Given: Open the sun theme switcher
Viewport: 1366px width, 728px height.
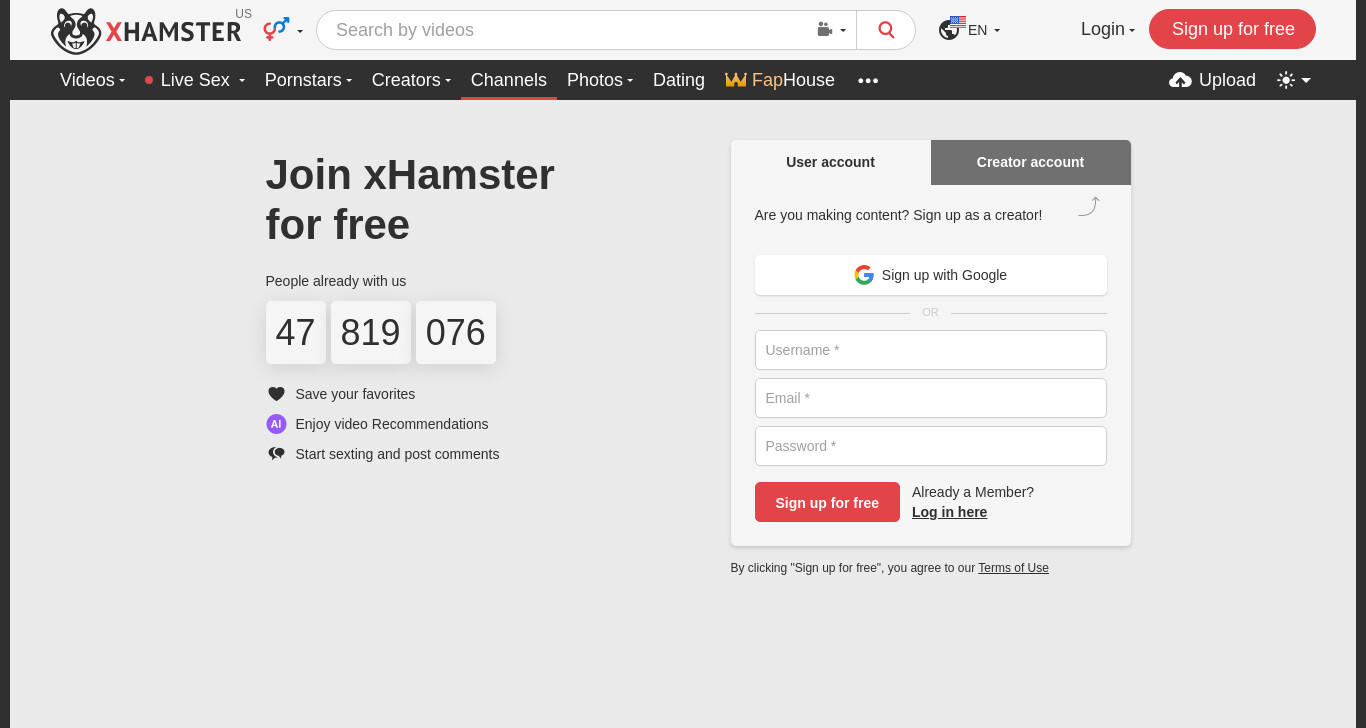Looking at the screenshot, I should [1294, 80].
